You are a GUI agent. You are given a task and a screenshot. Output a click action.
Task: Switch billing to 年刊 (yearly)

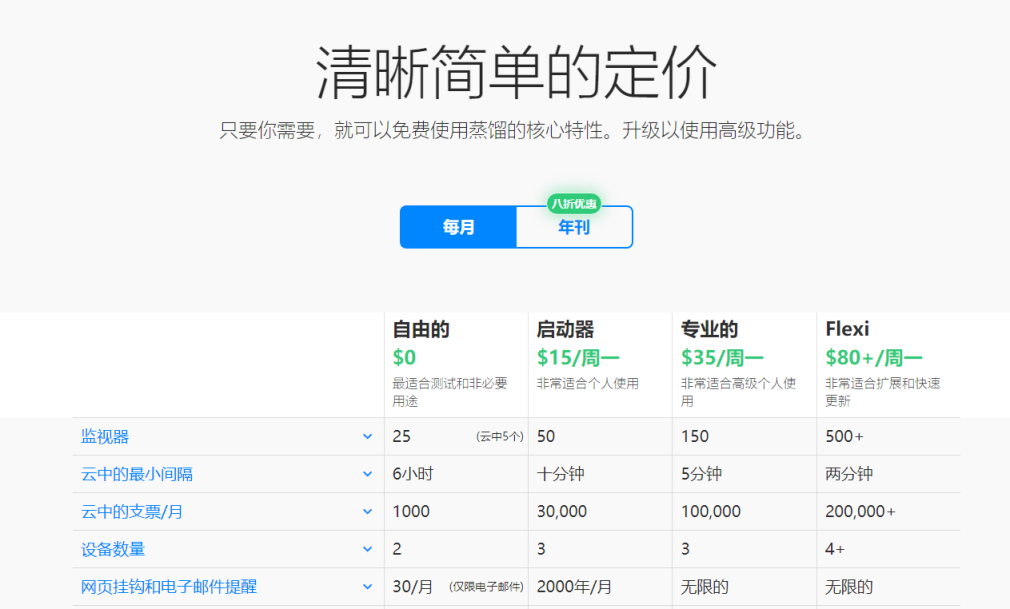coord(574,227)
